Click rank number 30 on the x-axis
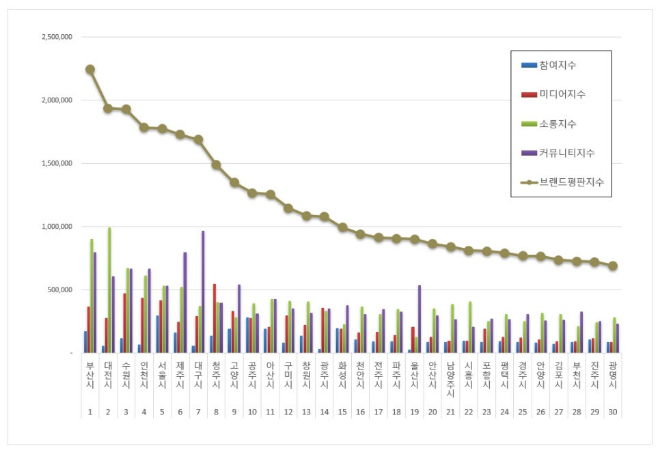Screen dimensions: 660x452 click(612, 410)
